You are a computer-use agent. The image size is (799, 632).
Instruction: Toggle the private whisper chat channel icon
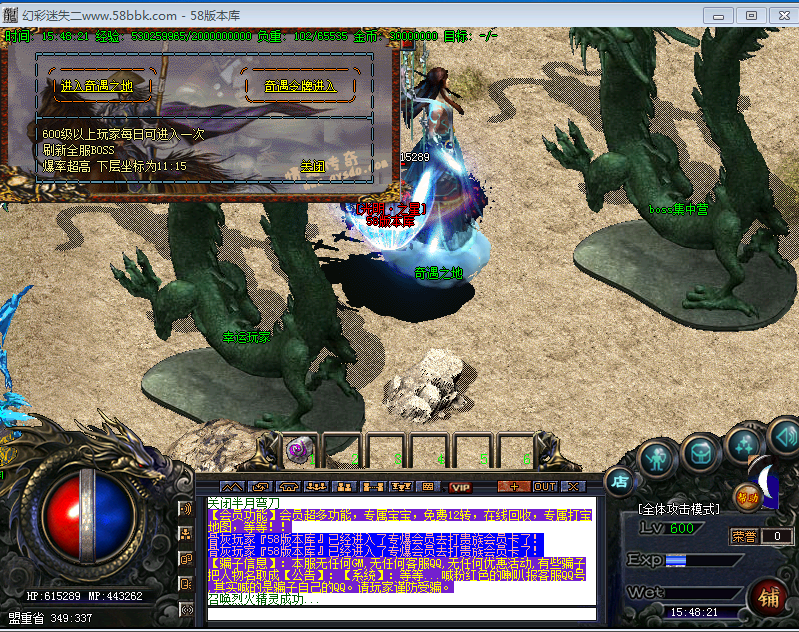click(x=186, y=584)
